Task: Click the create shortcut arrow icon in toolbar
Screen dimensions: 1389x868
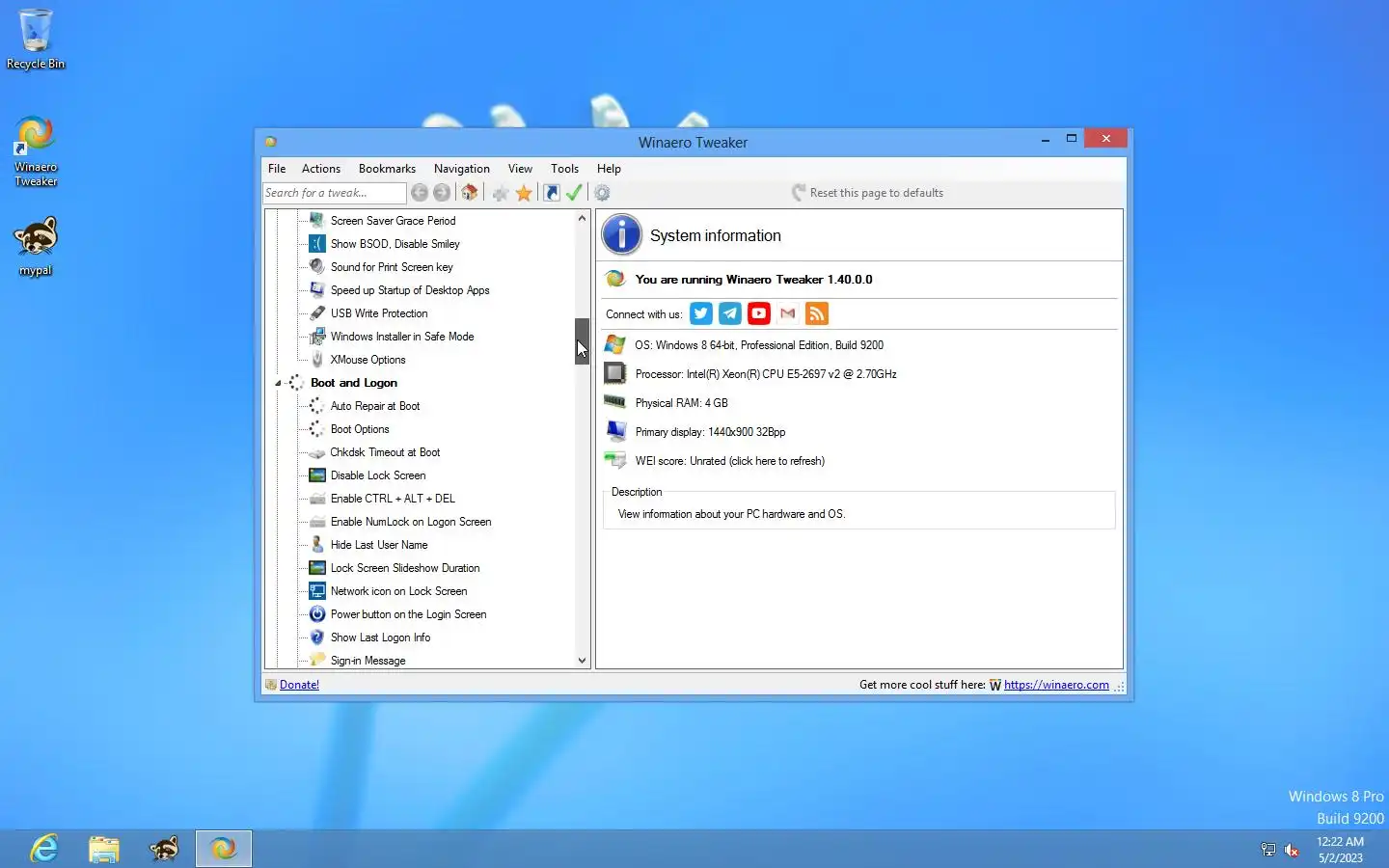Action: point(552,193)
